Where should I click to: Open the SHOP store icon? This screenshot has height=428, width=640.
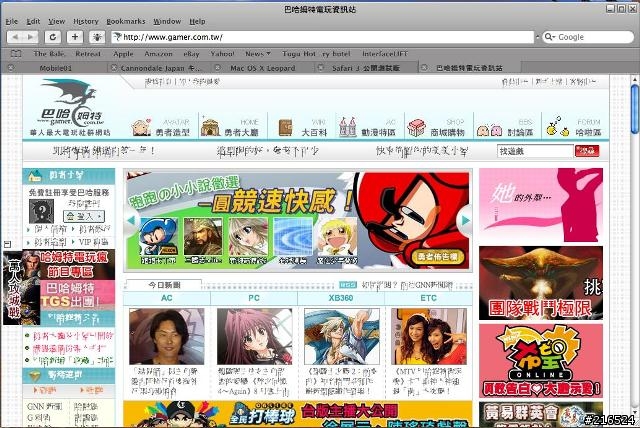click(x=416, y=128)
